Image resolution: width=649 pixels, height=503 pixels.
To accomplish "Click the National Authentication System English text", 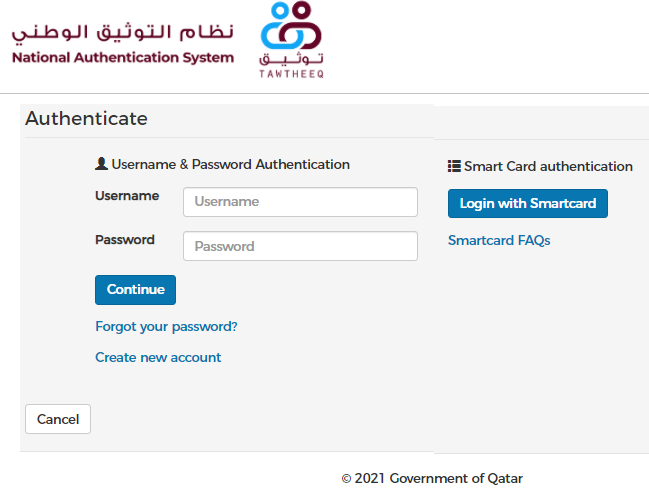I will (123, 58).
